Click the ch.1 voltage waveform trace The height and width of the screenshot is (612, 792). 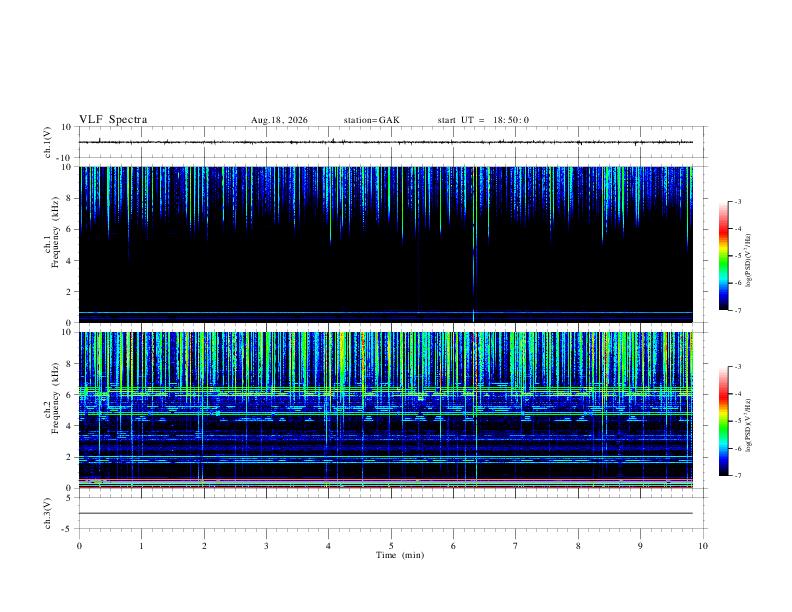(x=386, y=142)
